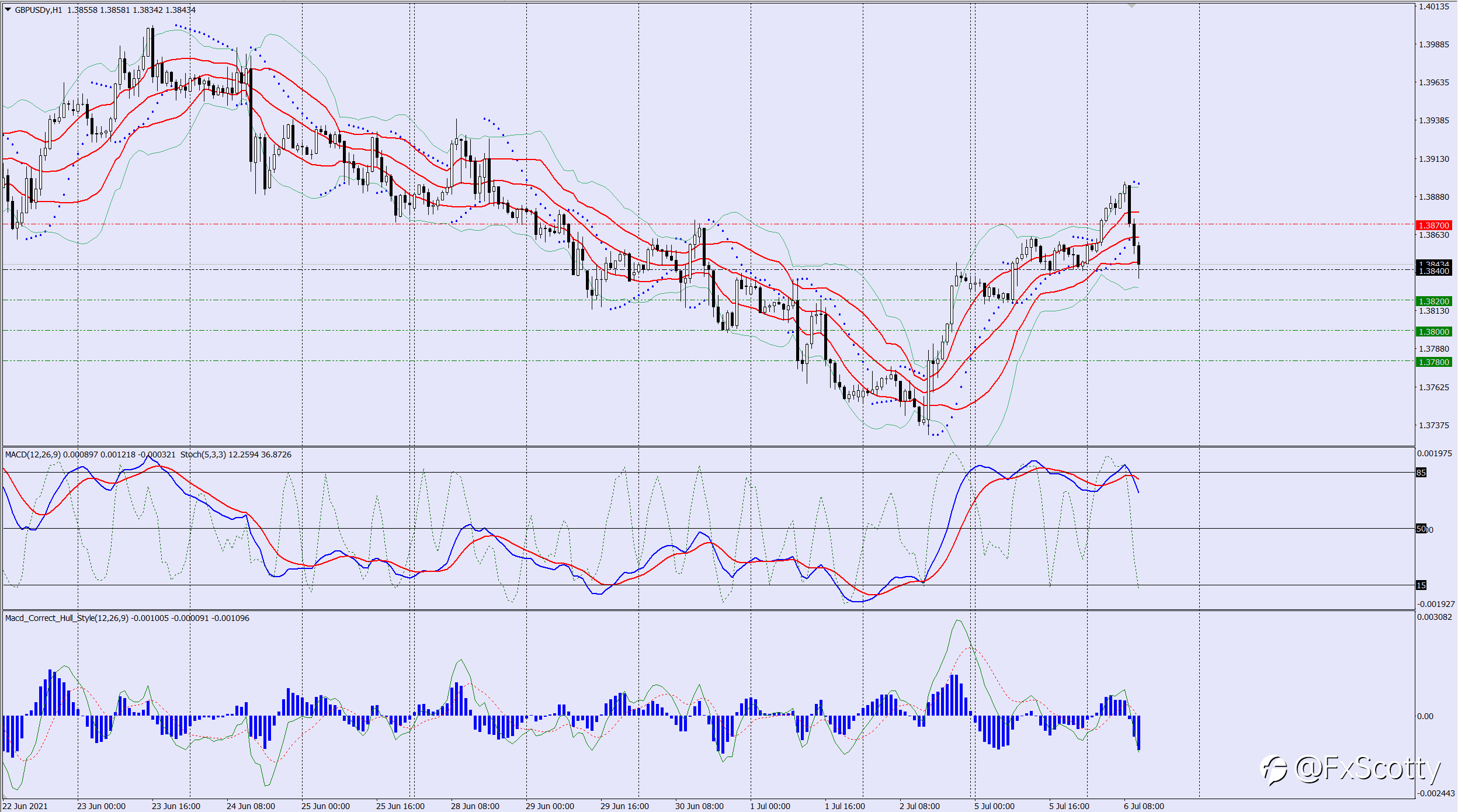Click the 1.39385 value on price axis
The height and width of the screenshot is (812, 1458).
click(x=1434, y=120)
